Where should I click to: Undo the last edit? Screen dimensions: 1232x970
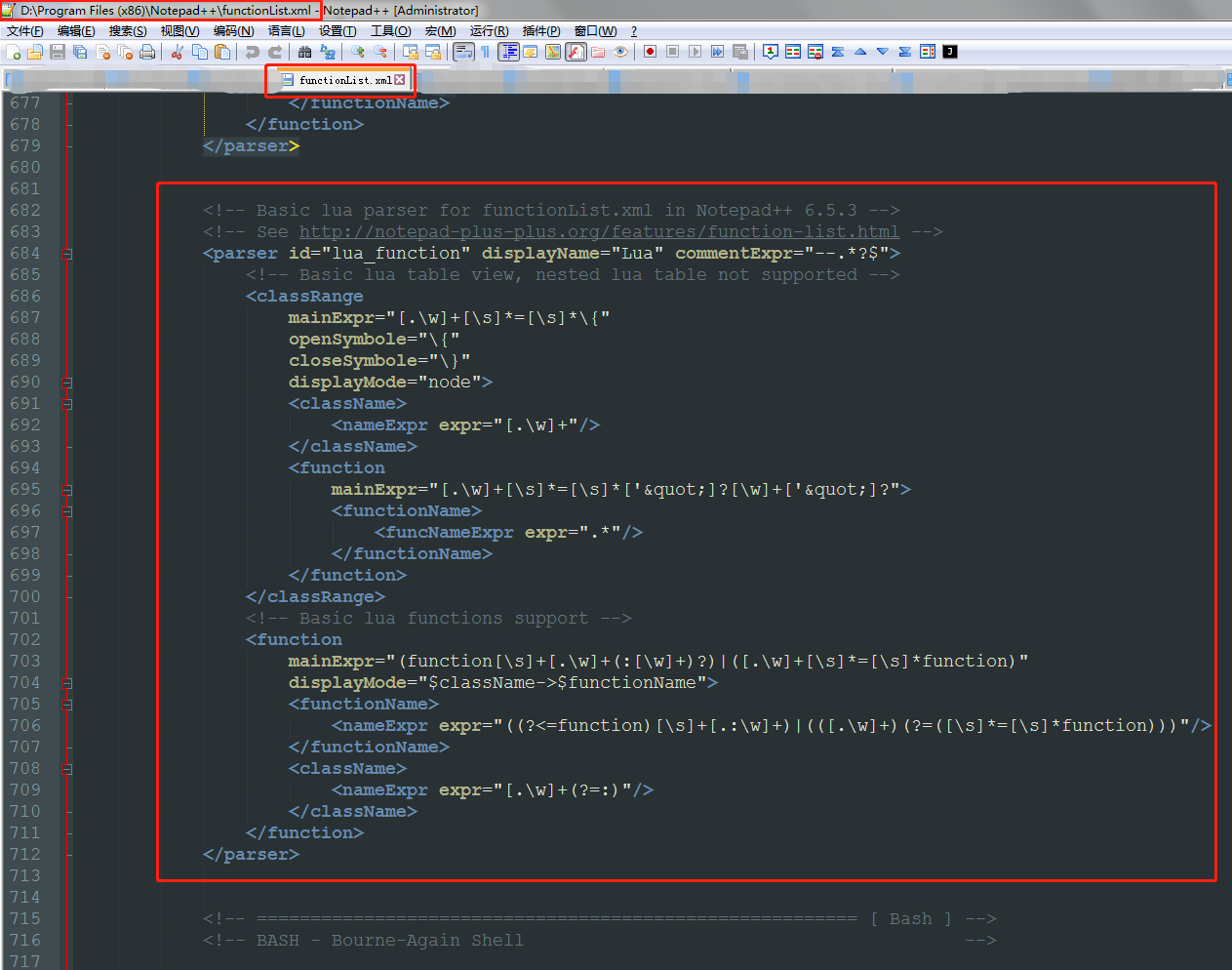coord(253,51)
